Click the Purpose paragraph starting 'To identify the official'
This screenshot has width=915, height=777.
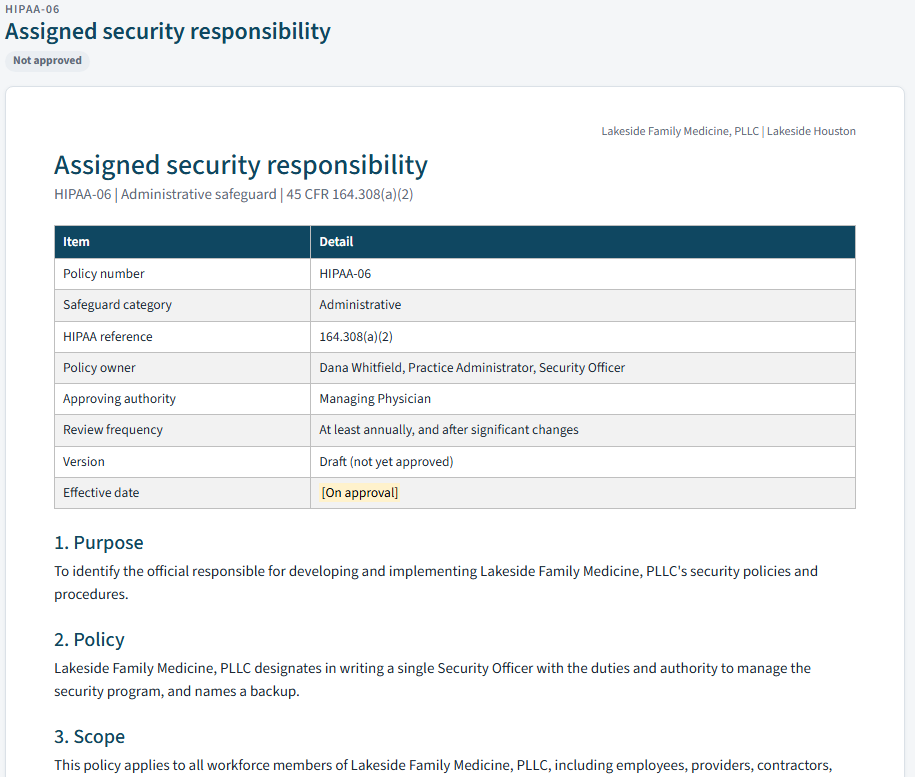pos(436,583)
